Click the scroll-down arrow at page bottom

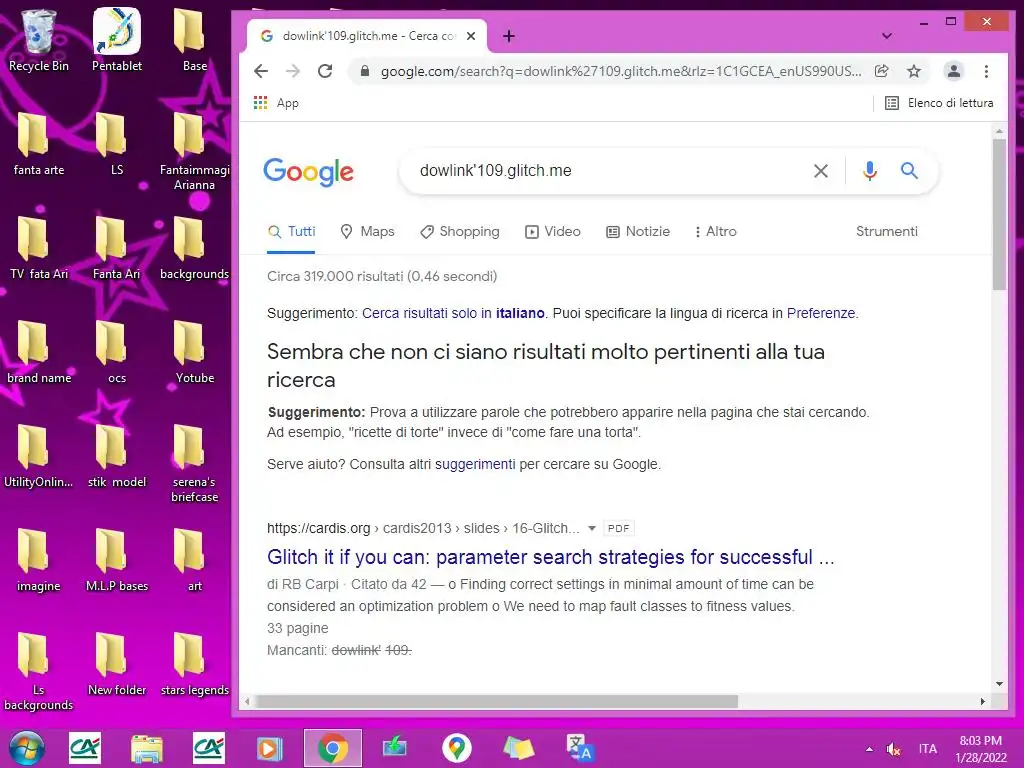coord(999,684)
